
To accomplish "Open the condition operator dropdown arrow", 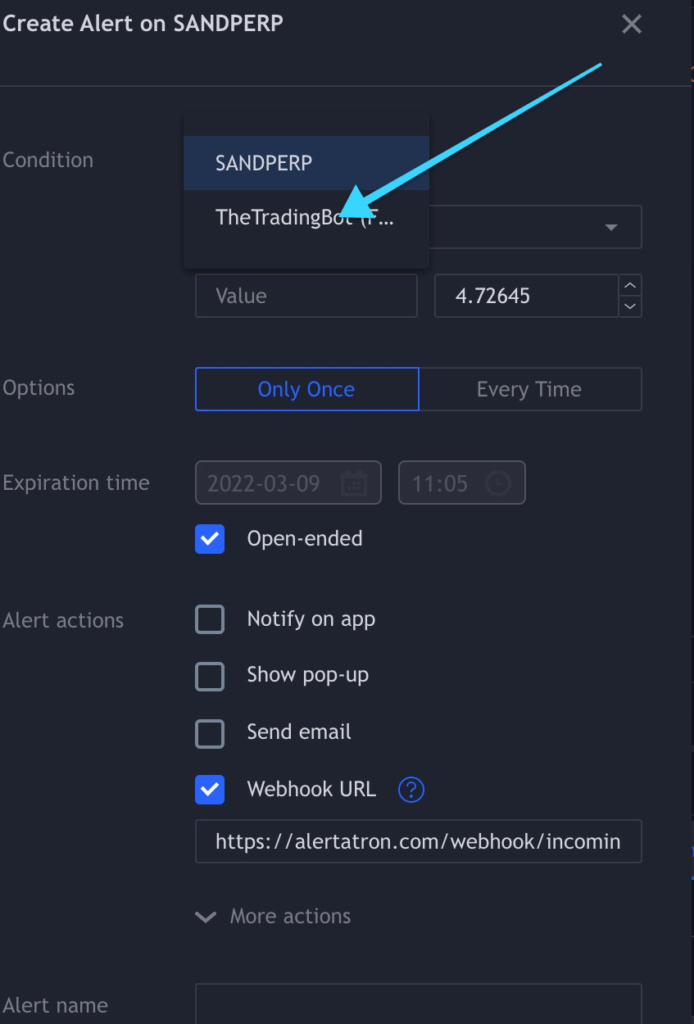I will click(x=611, y=227).
